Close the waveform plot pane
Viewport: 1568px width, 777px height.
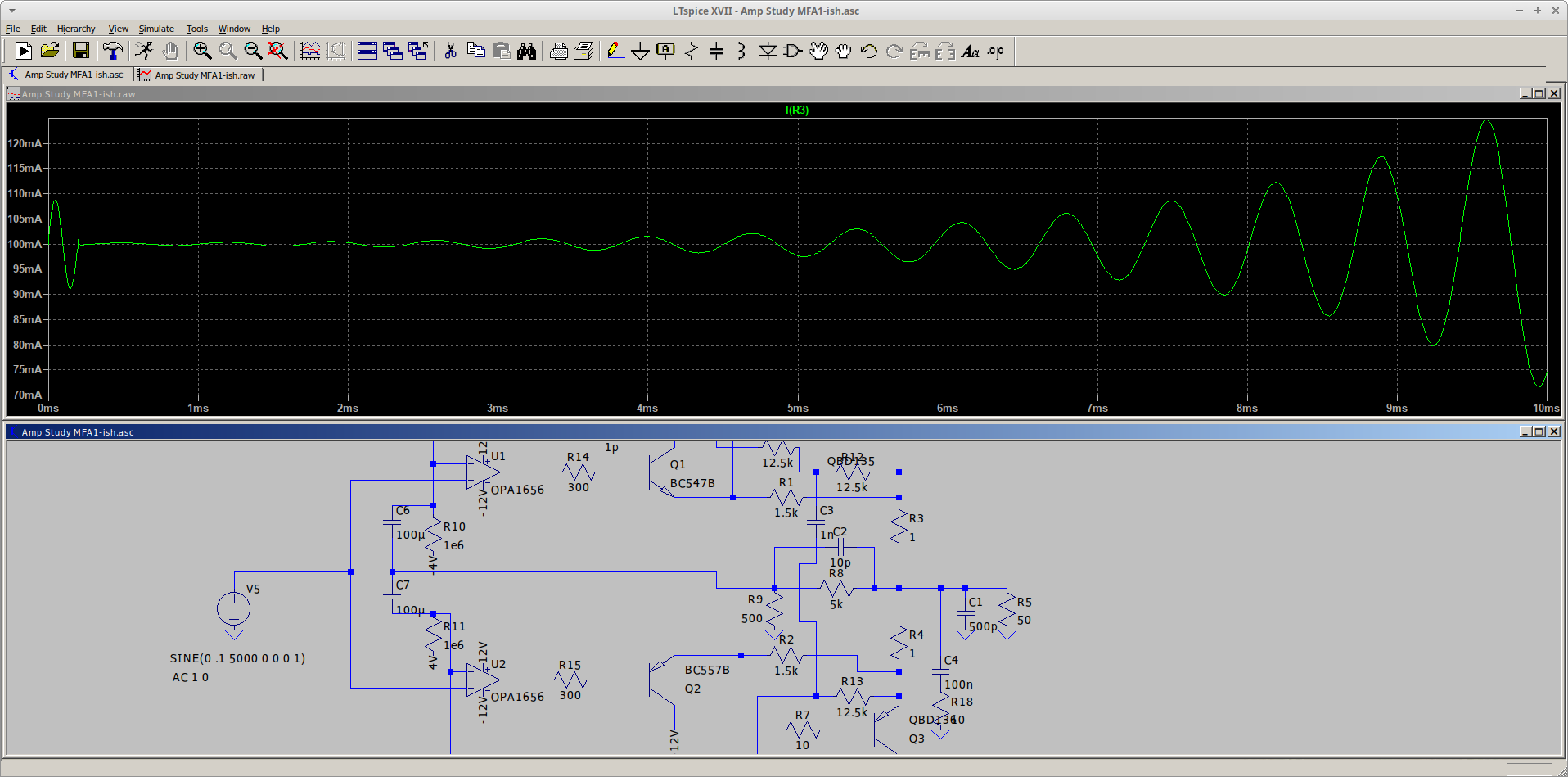click(x=1554, y=93)
